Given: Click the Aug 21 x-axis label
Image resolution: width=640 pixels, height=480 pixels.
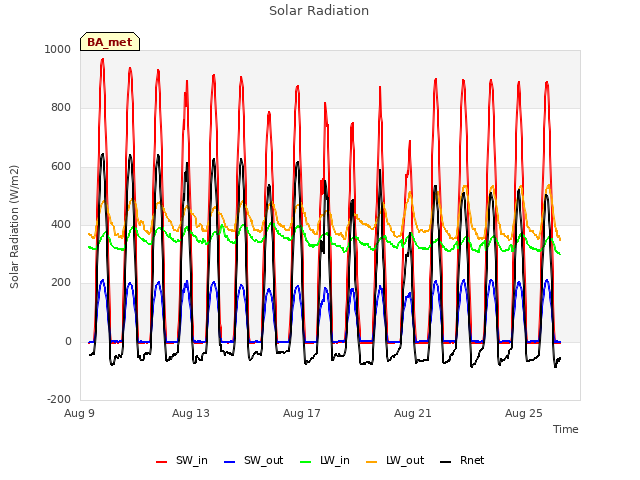Looking at the screenshot, I should (x=413, y=413).
